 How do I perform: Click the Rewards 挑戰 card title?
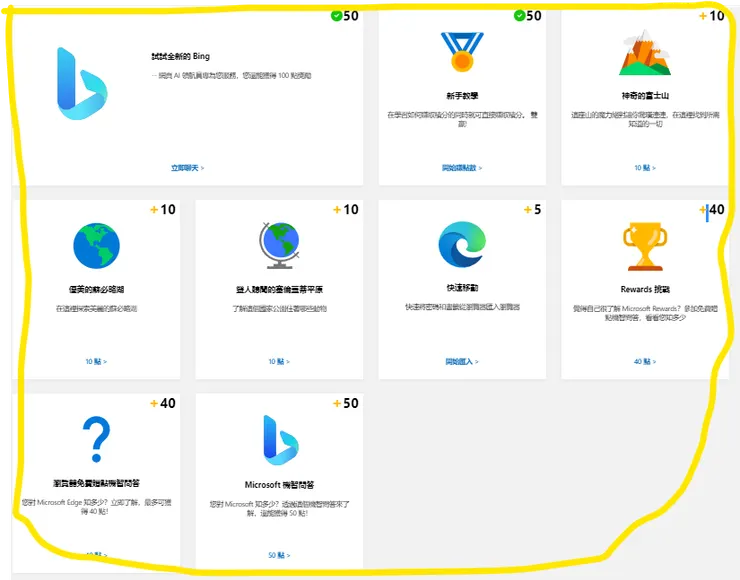645,289
